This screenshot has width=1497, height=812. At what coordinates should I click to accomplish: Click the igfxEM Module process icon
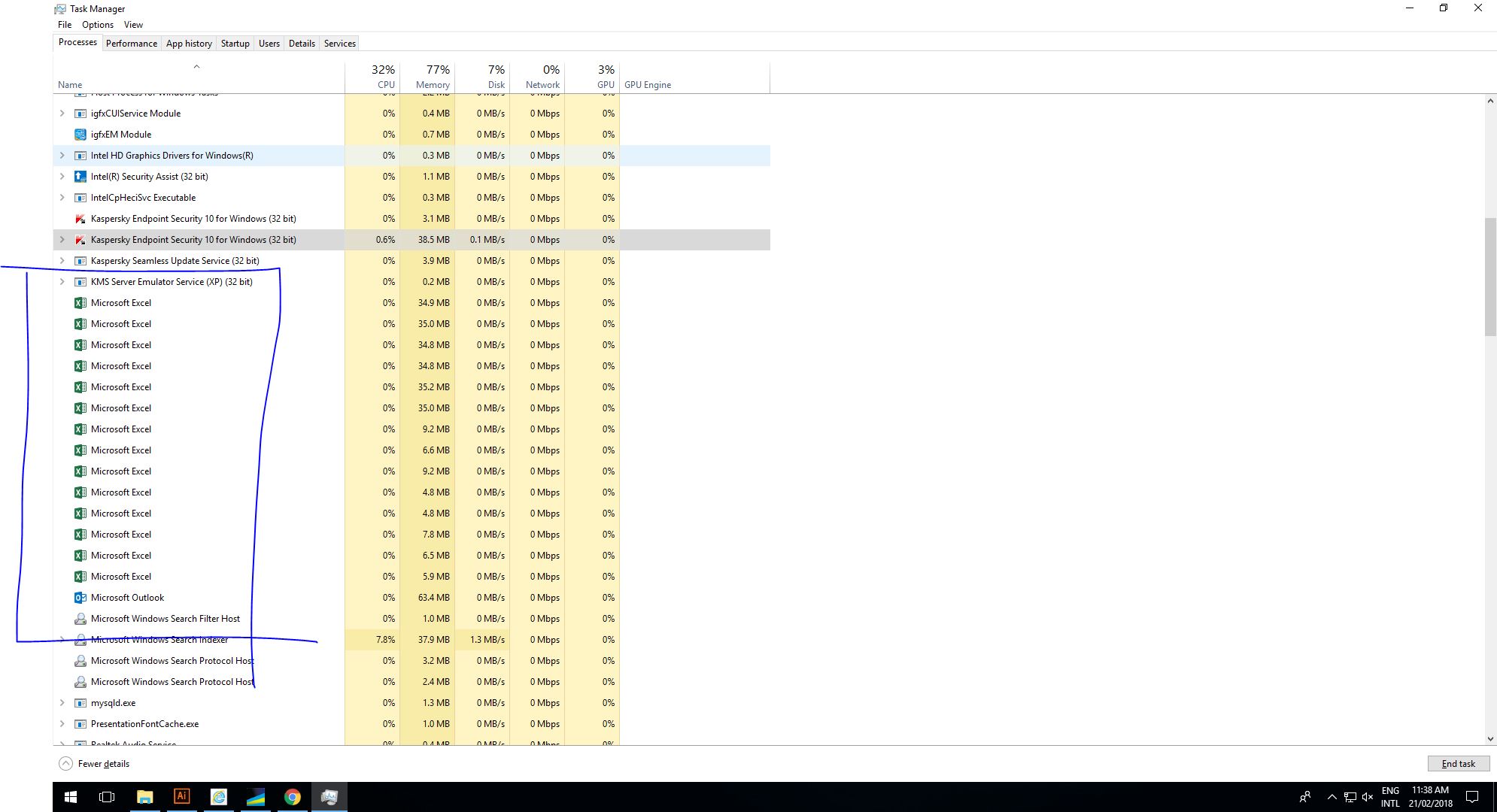tap(80, 135)
